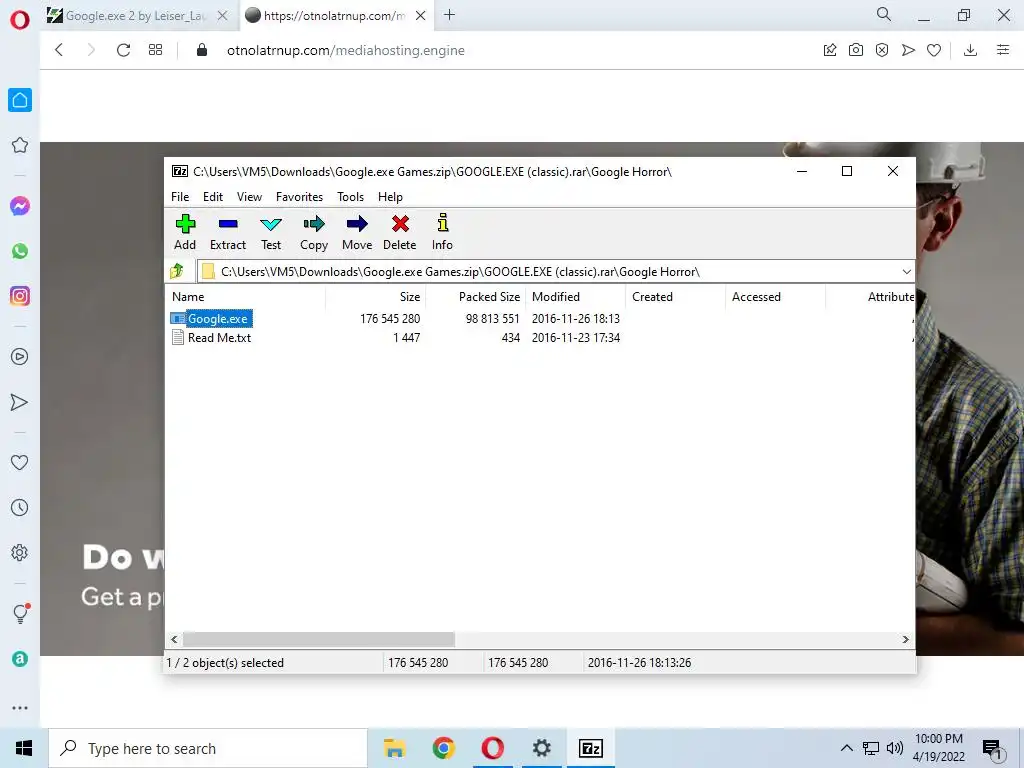1024x768 pixels.
Task: Go up one folder level in 7-Zip
Action: coord(176,271)
